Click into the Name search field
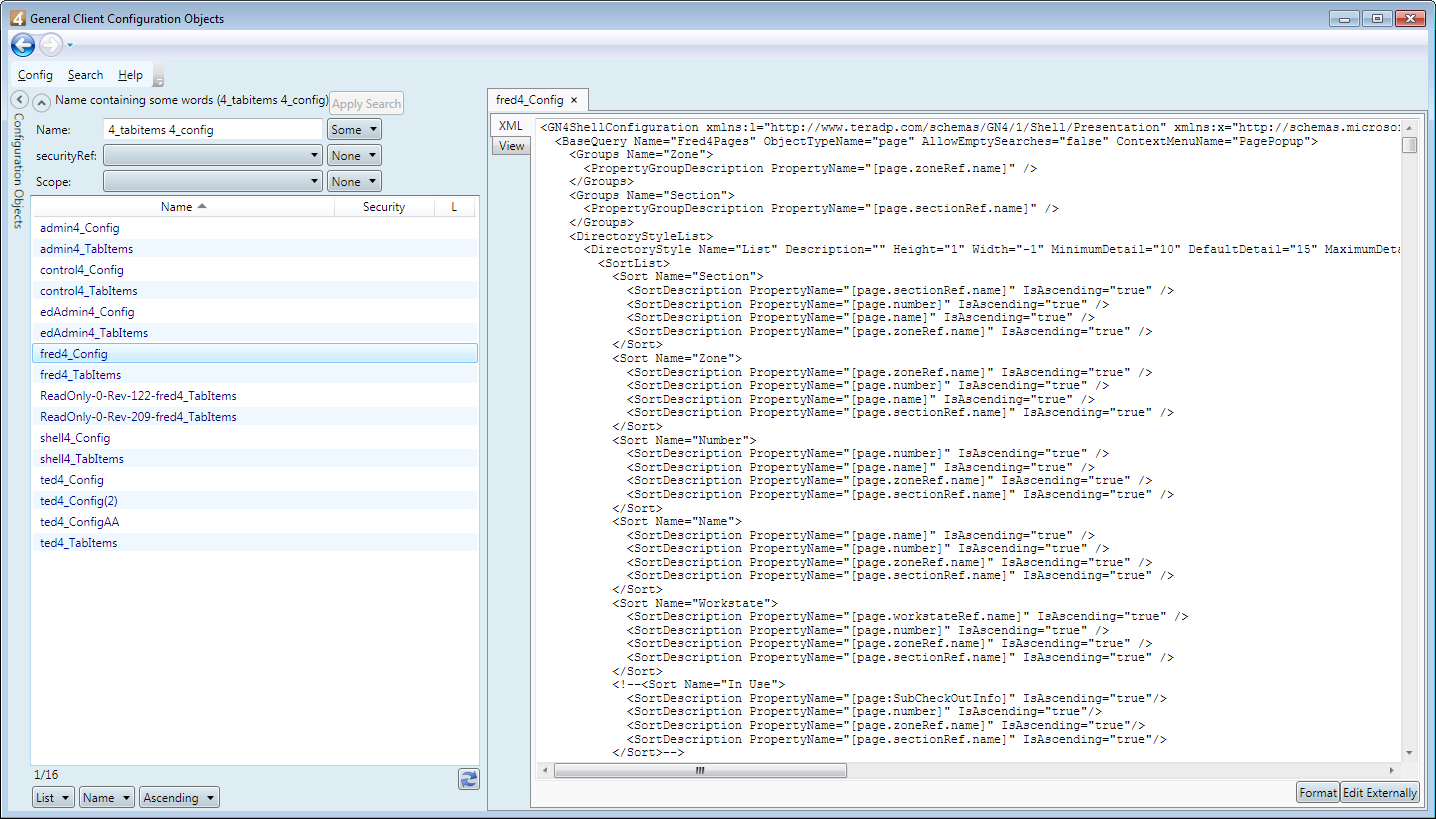Viewport: 1436px width, 819px height. tap(213, 130)
